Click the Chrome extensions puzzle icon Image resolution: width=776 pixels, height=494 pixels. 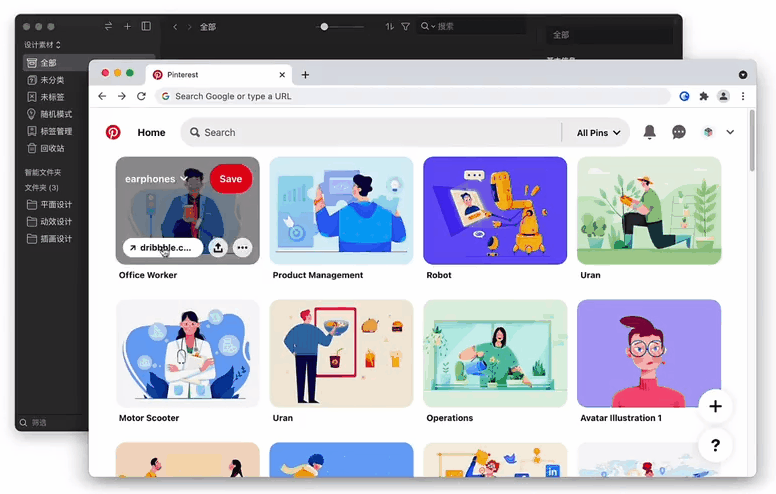click(x=704, y=96)
